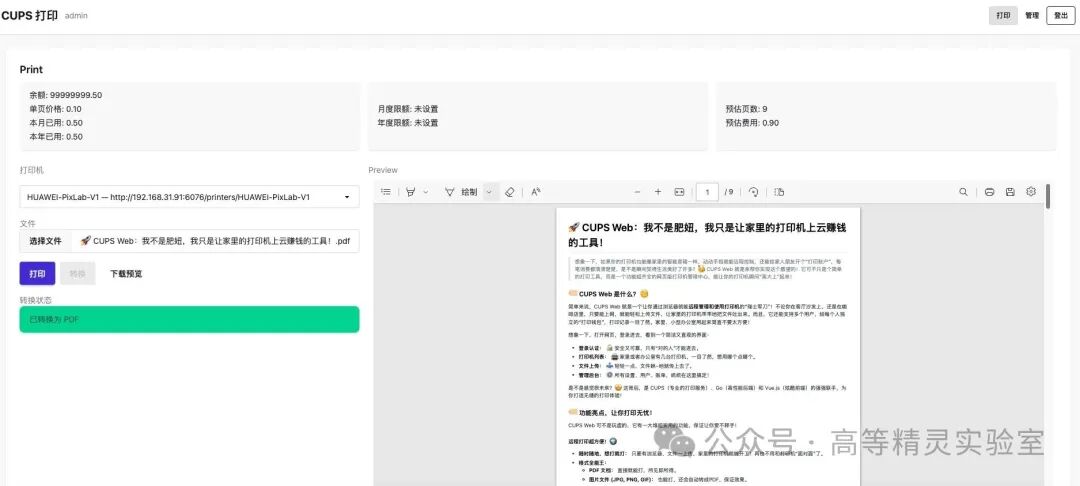Click the 预估费用: 0.90 text
The width and height of the screenshot is (1080, 486).
coord(752,123)
